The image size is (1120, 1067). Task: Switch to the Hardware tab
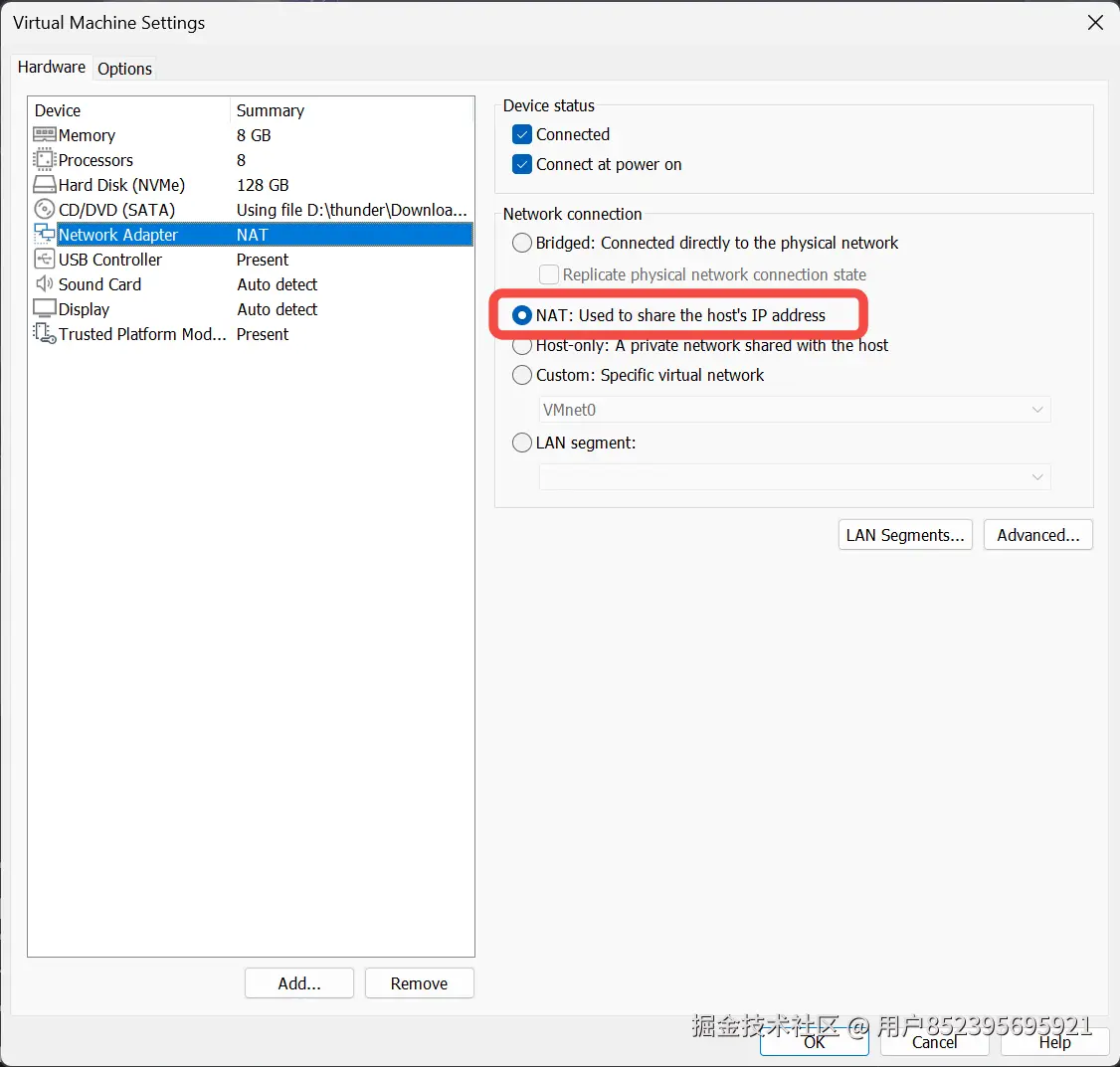[52, 68]
